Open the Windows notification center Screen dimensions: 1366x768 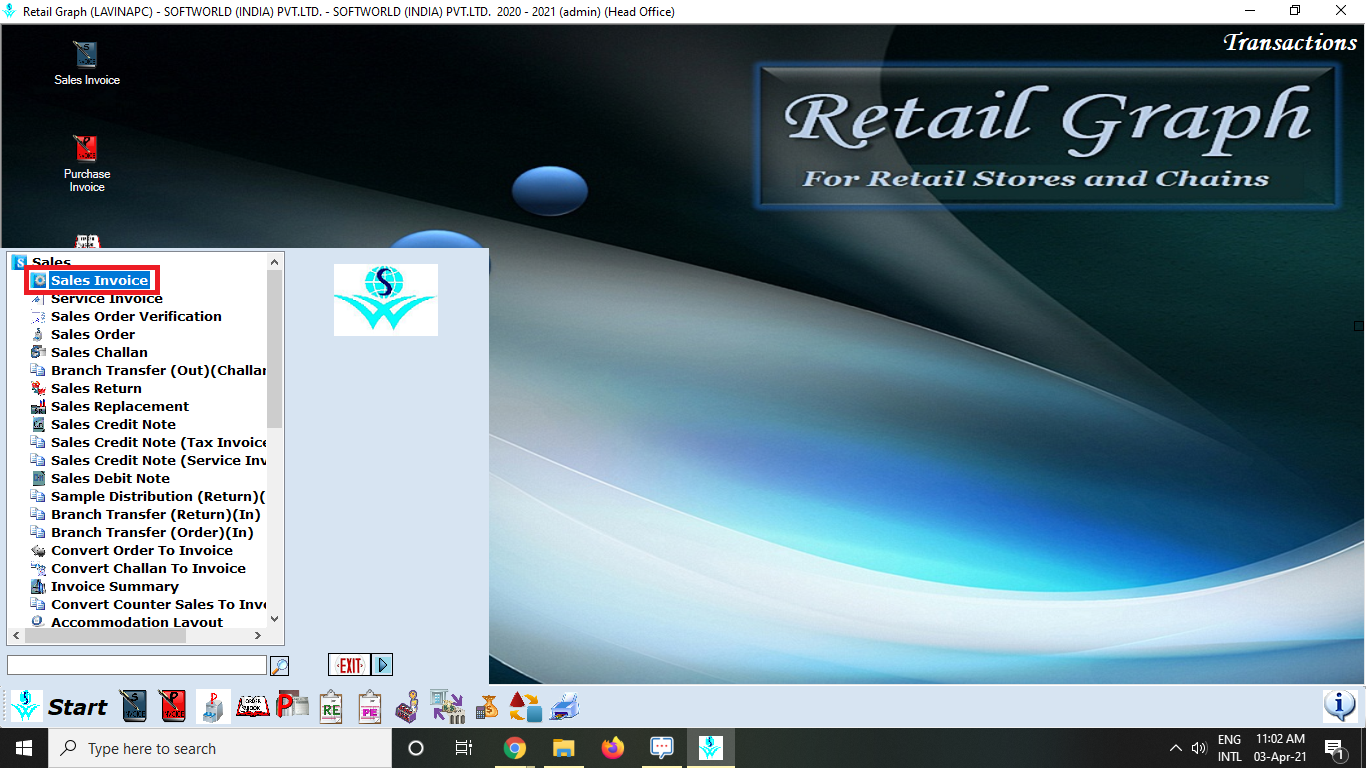(x=1334, y=748)
